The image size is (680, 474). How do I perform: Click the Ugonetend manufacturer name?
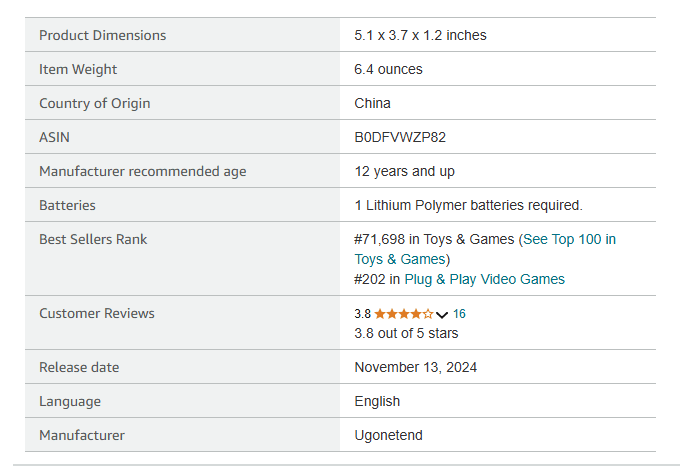(388, 435)
